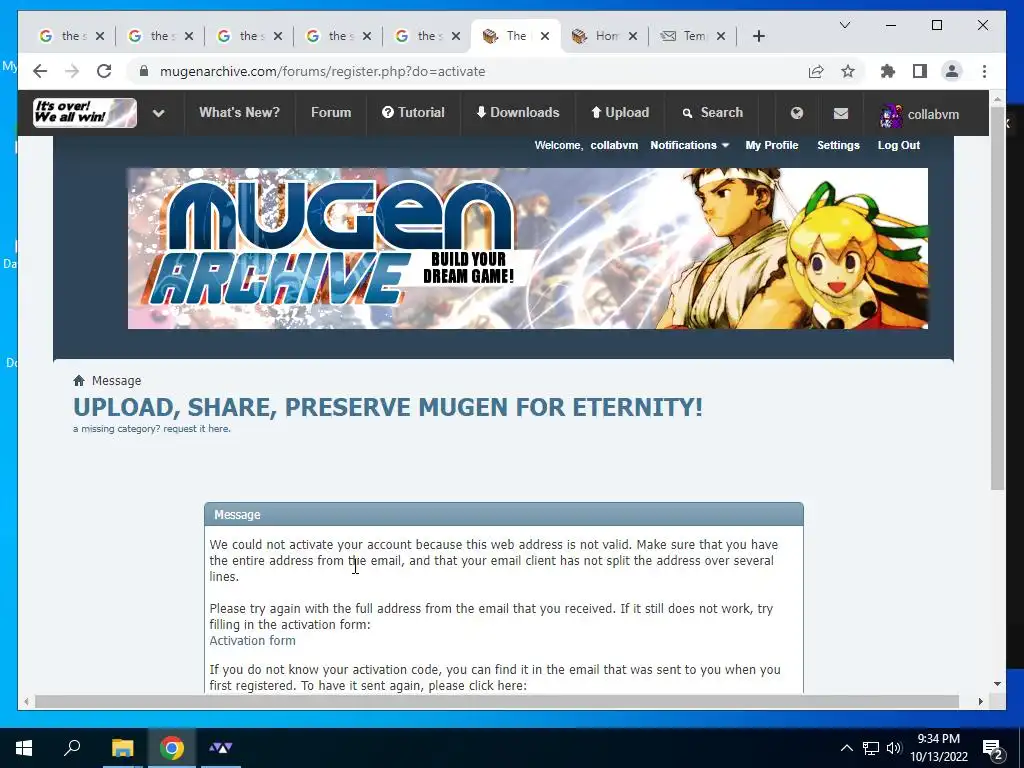
Task: Click the volume speaker tray icon
Action: [894, 748]
